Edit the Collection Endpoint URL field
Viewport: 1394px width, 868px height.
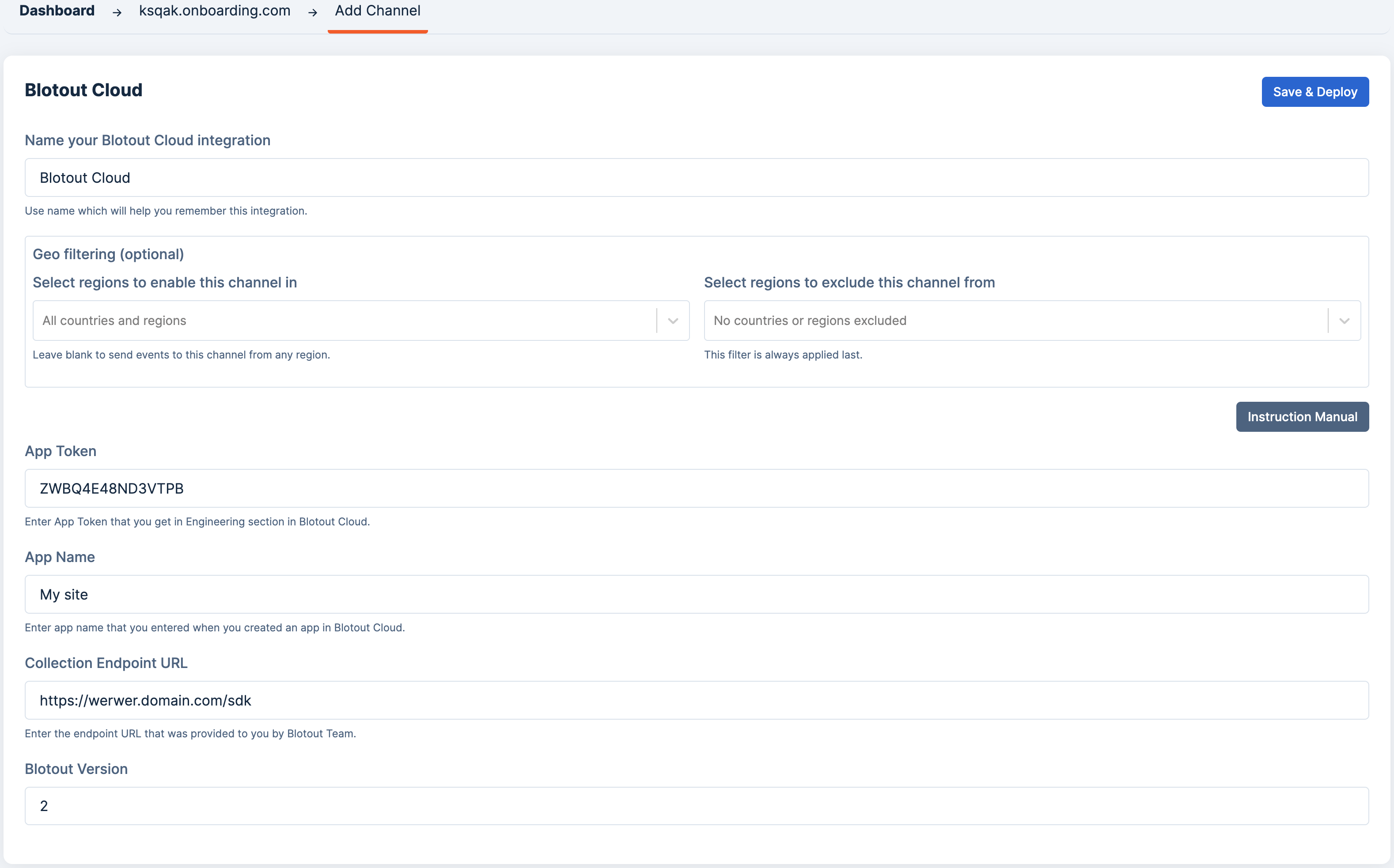[x=696, y=700]
